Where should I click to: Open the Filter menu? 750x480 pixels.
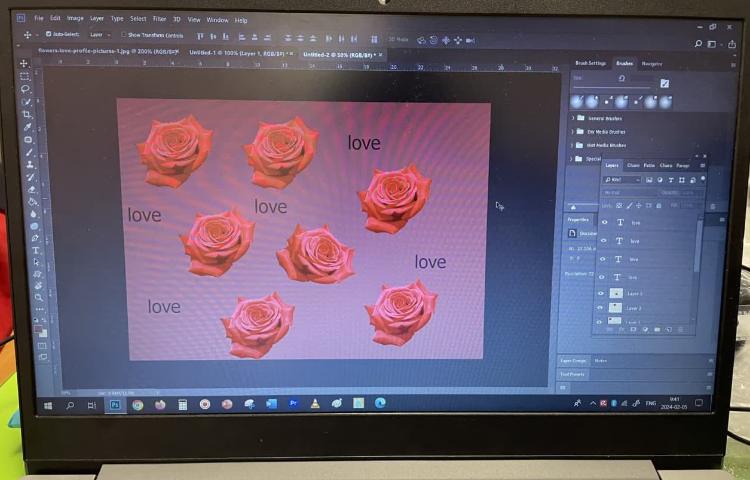click(159, 18)
